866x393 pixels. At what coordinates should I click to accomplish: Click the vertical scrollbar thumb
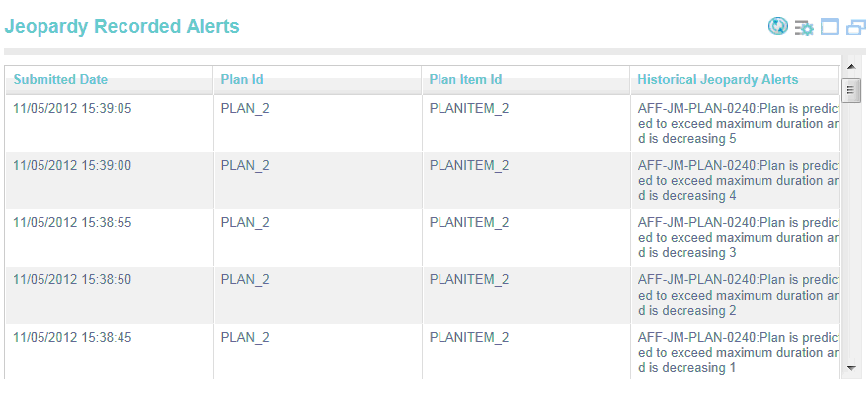[851, 91]
